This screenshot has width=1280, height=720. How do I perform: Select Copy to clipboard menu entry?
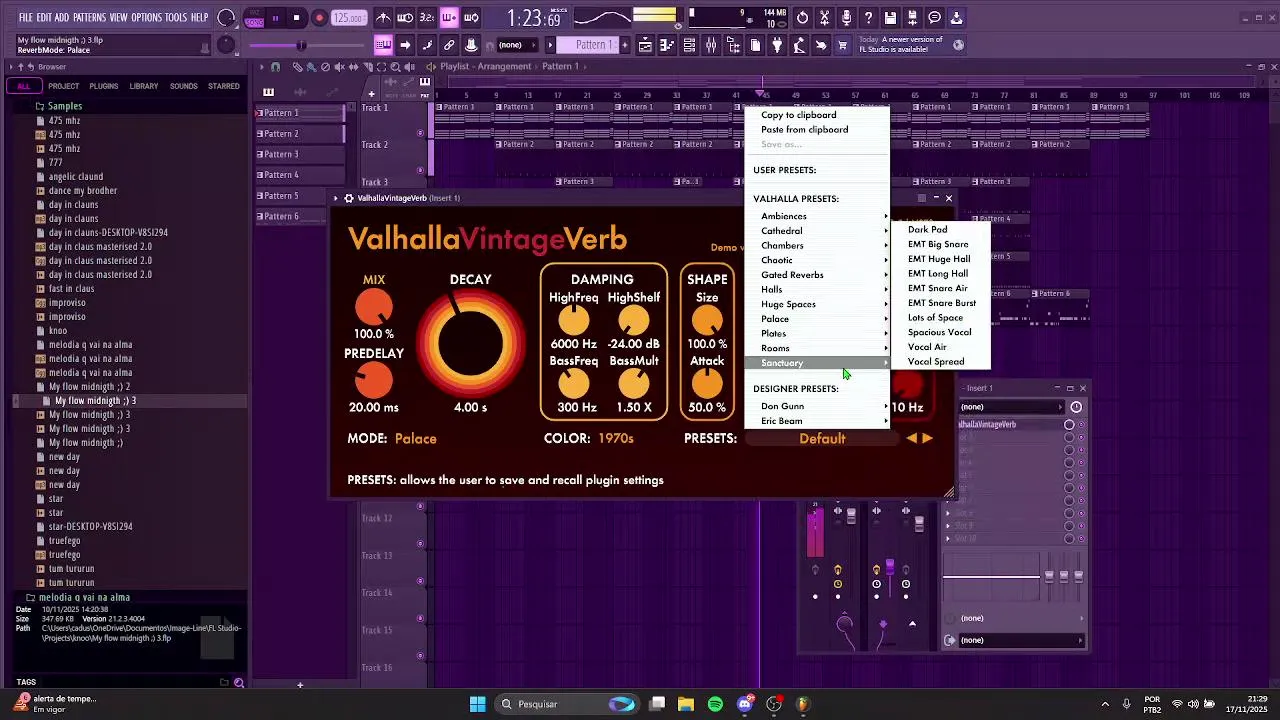click(798, 115)
